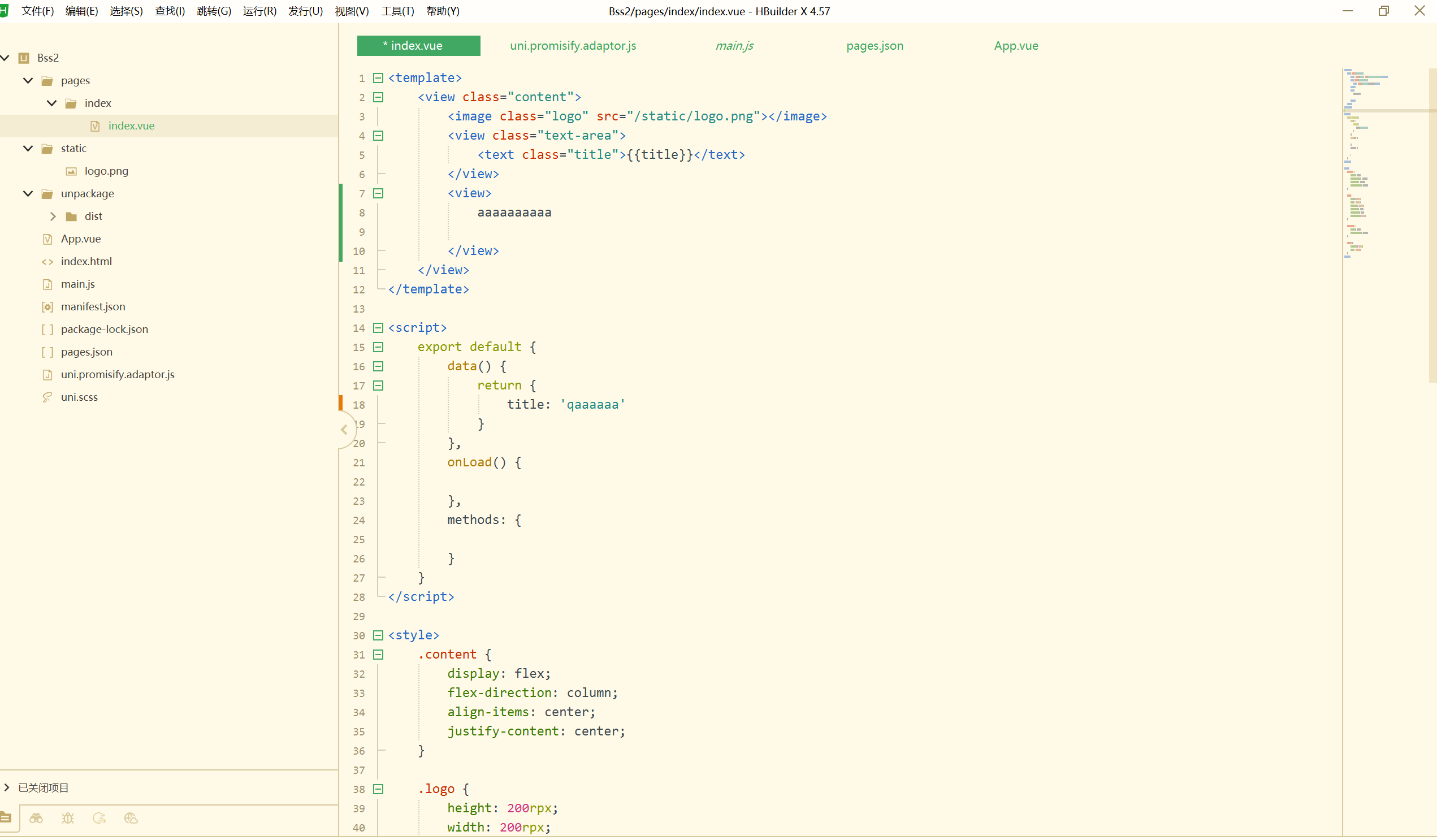
Task: Open the 文件(F) menu
Action: point(38,11)
